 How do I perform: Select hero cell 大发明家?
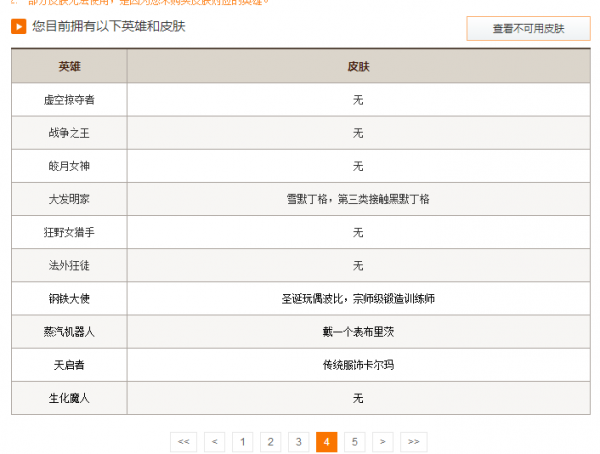click(69, 199)
